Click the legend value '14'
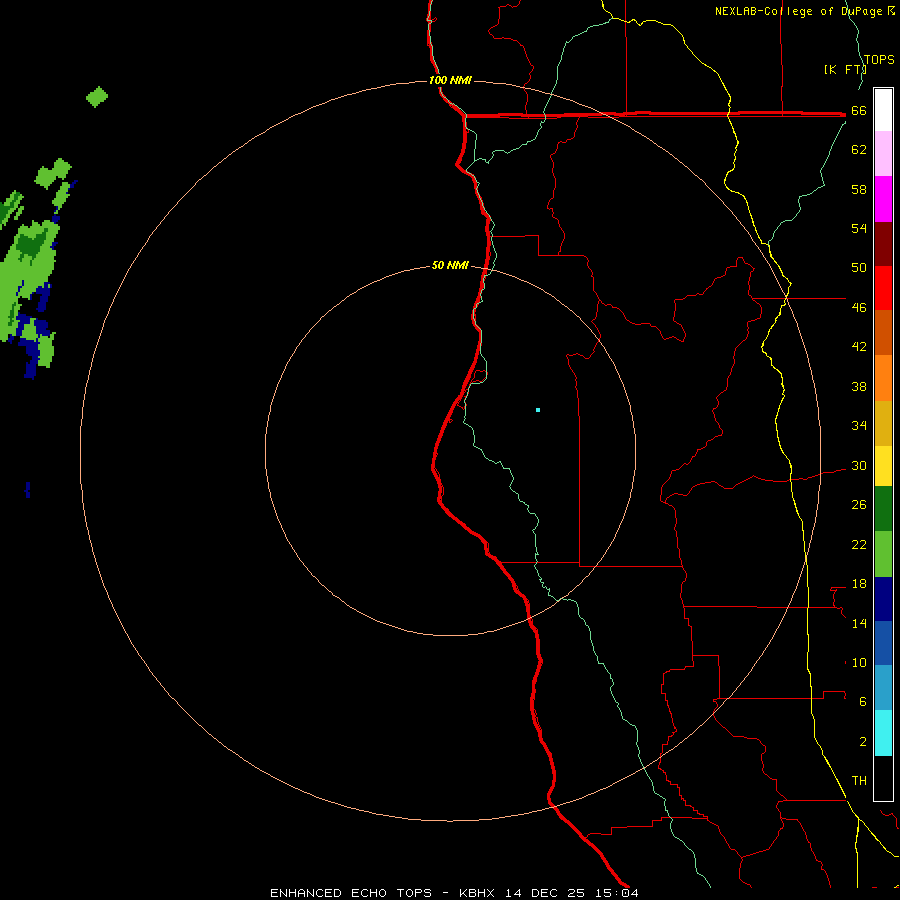This screenshot has width=900, height=900. tap(859, 623)
